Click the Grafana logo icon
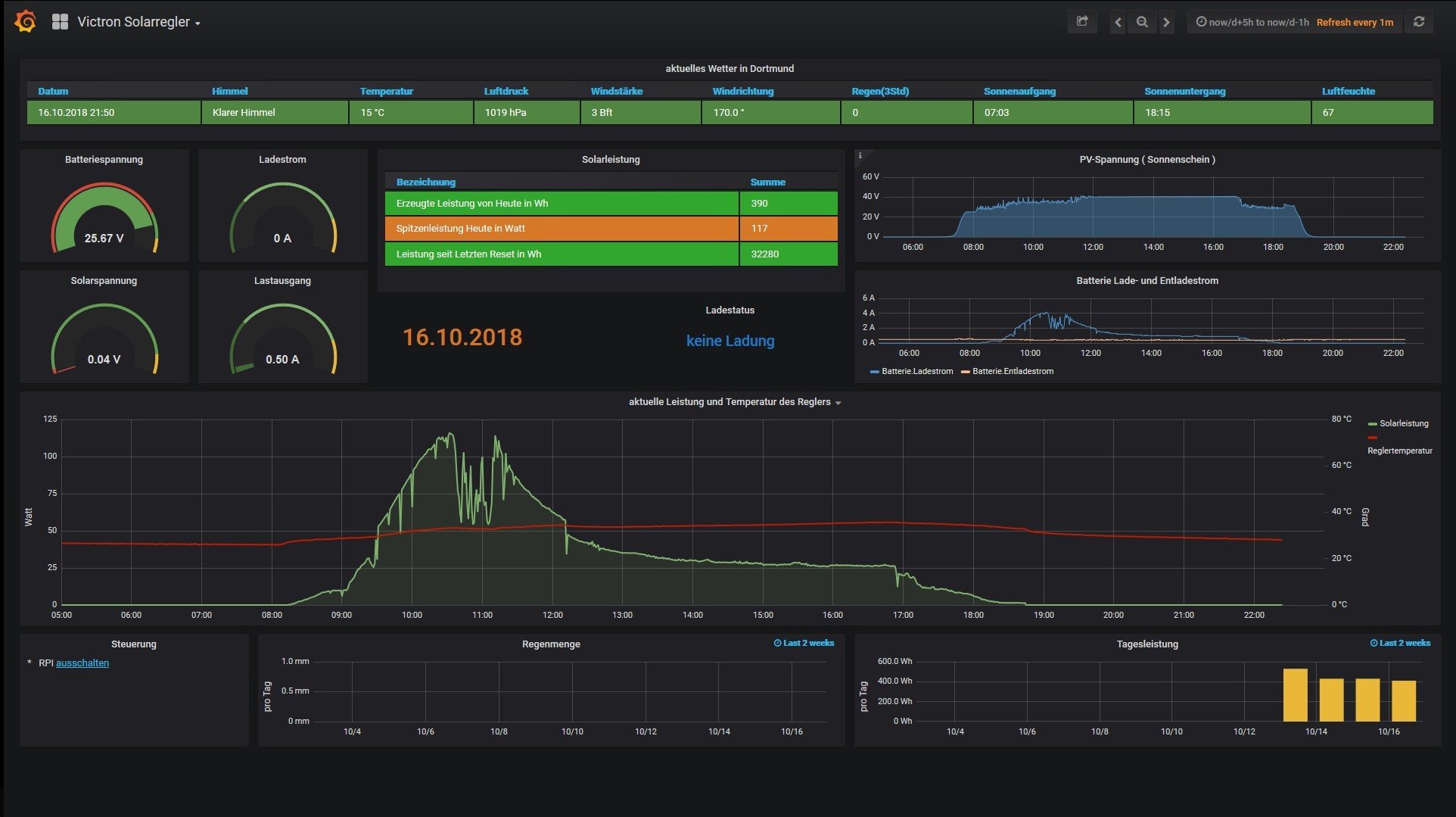This screenshot has width=1456, height=817. [25, 22]
